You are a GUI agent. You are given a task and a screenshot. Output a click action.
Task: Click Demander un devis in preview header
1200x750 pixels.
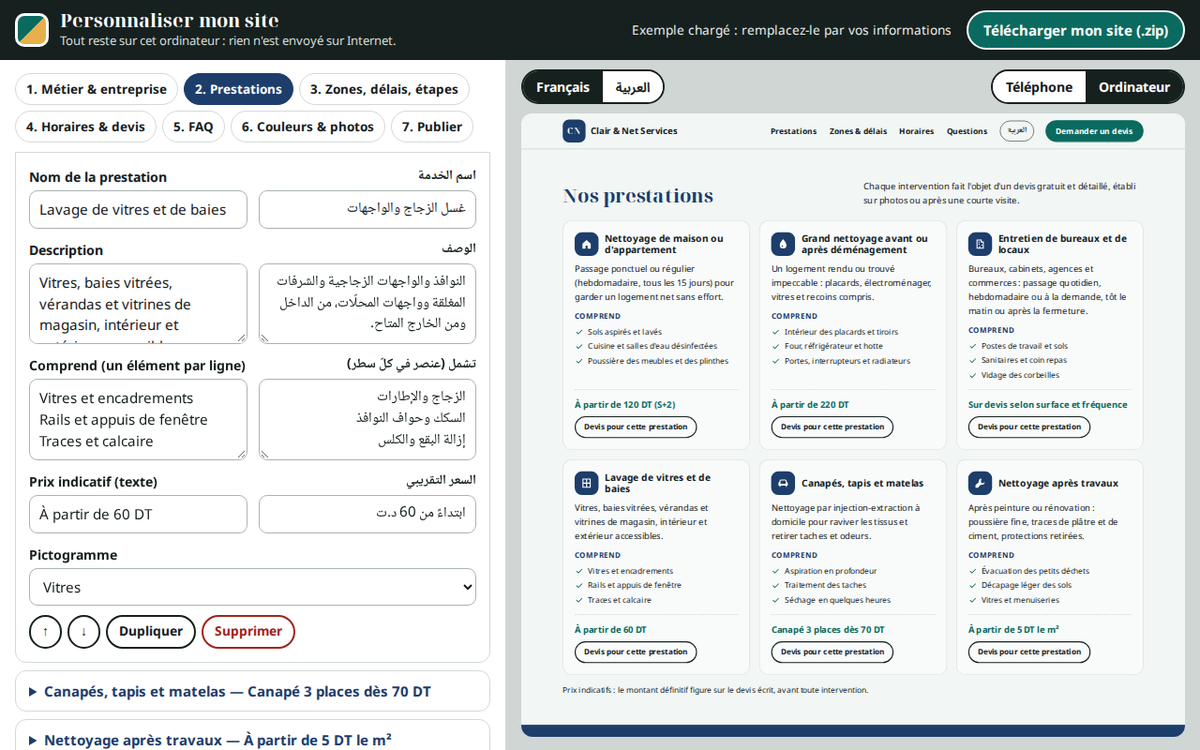tap(1094, 131)
